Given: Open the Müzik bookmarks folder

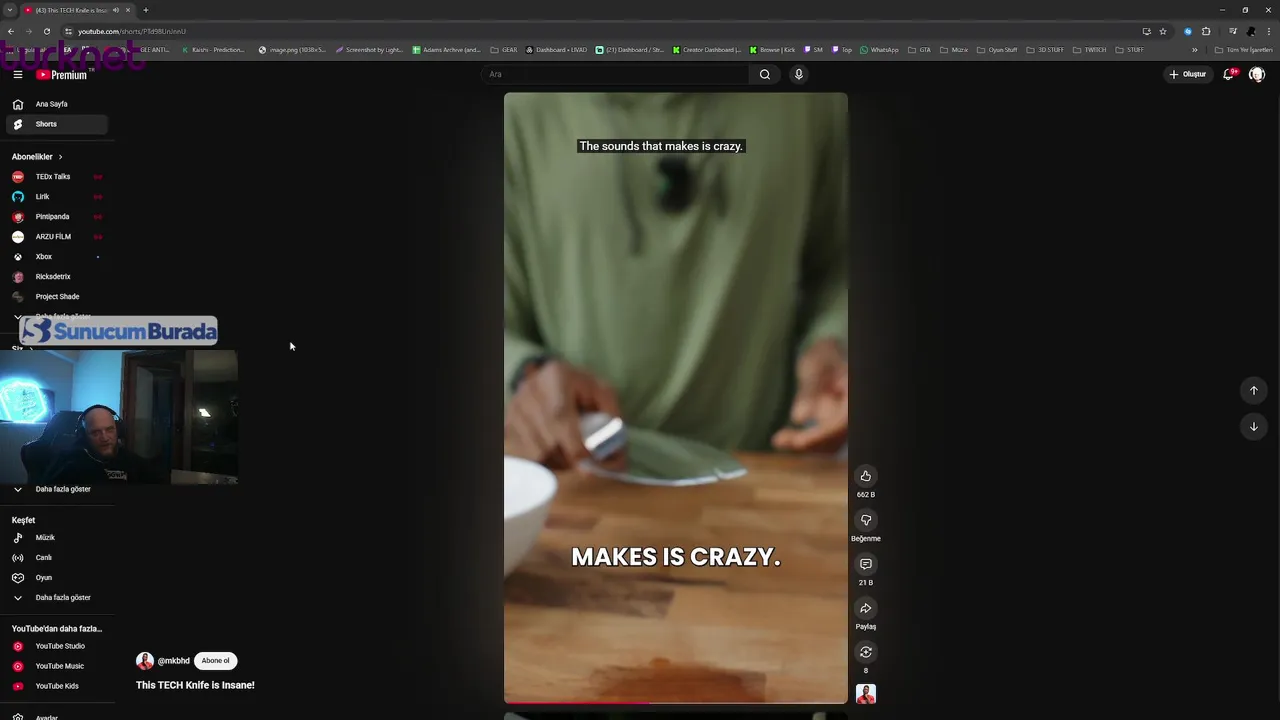Looking at the screenshot, I should click(x=954, y=50).
